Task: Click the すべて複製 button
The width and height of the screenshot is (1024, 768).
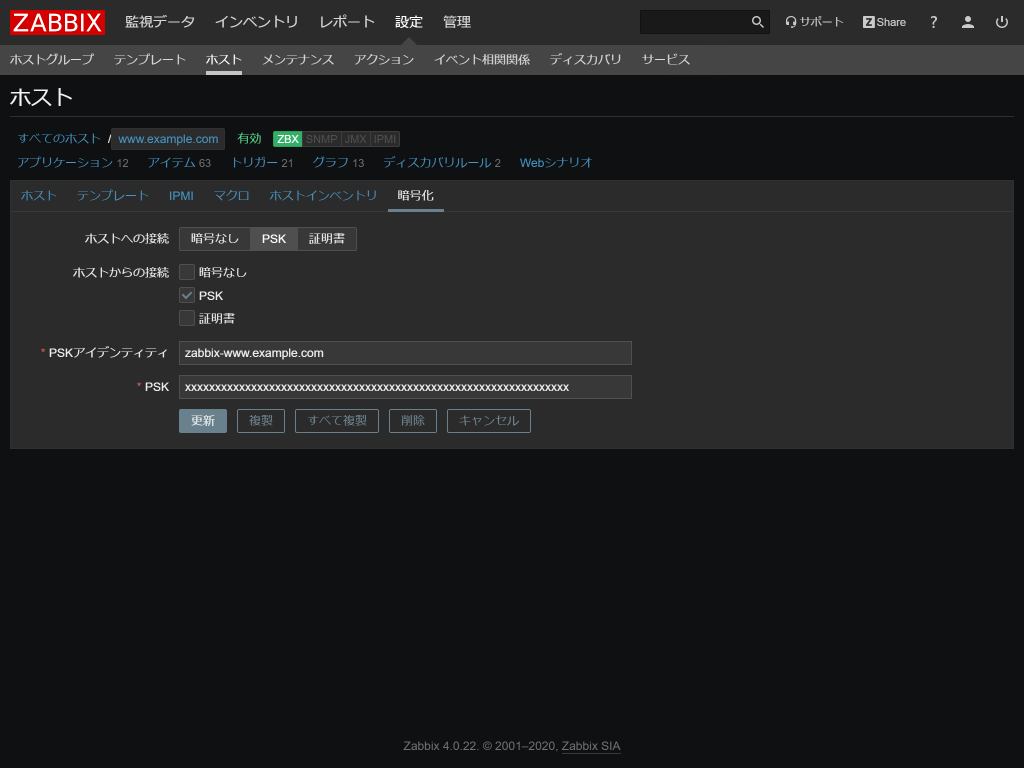Action: [337, 421]
